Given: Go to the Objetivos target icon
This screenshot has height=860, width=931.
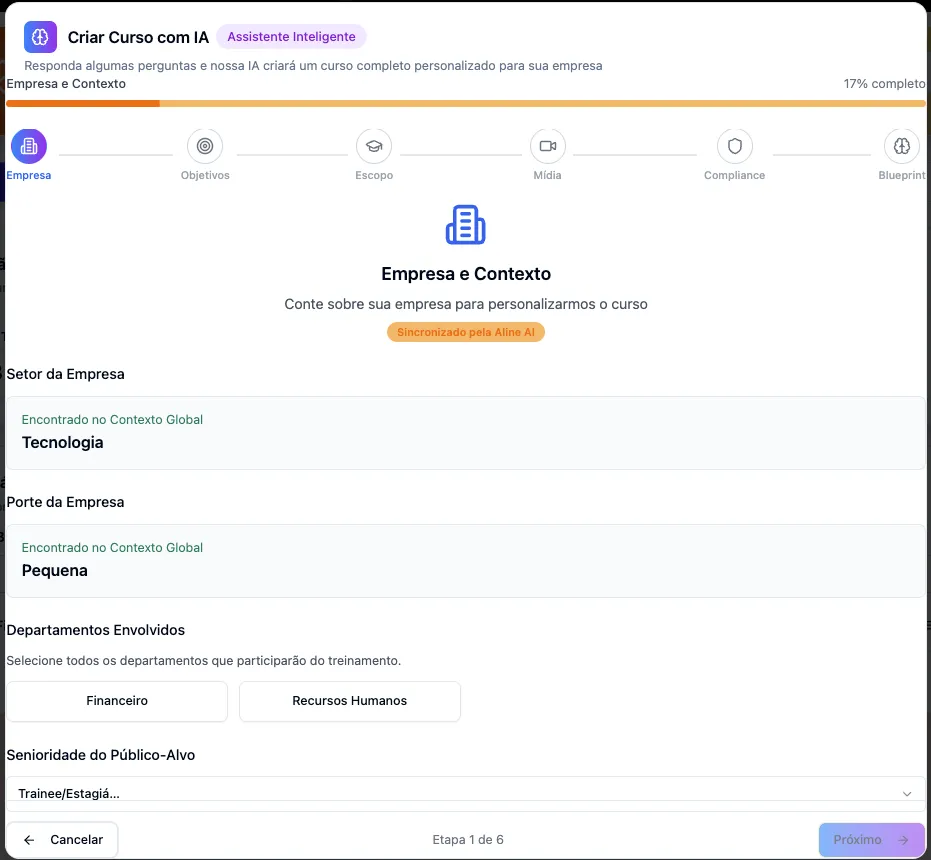Looking at the screenshot, I should 205,146.
